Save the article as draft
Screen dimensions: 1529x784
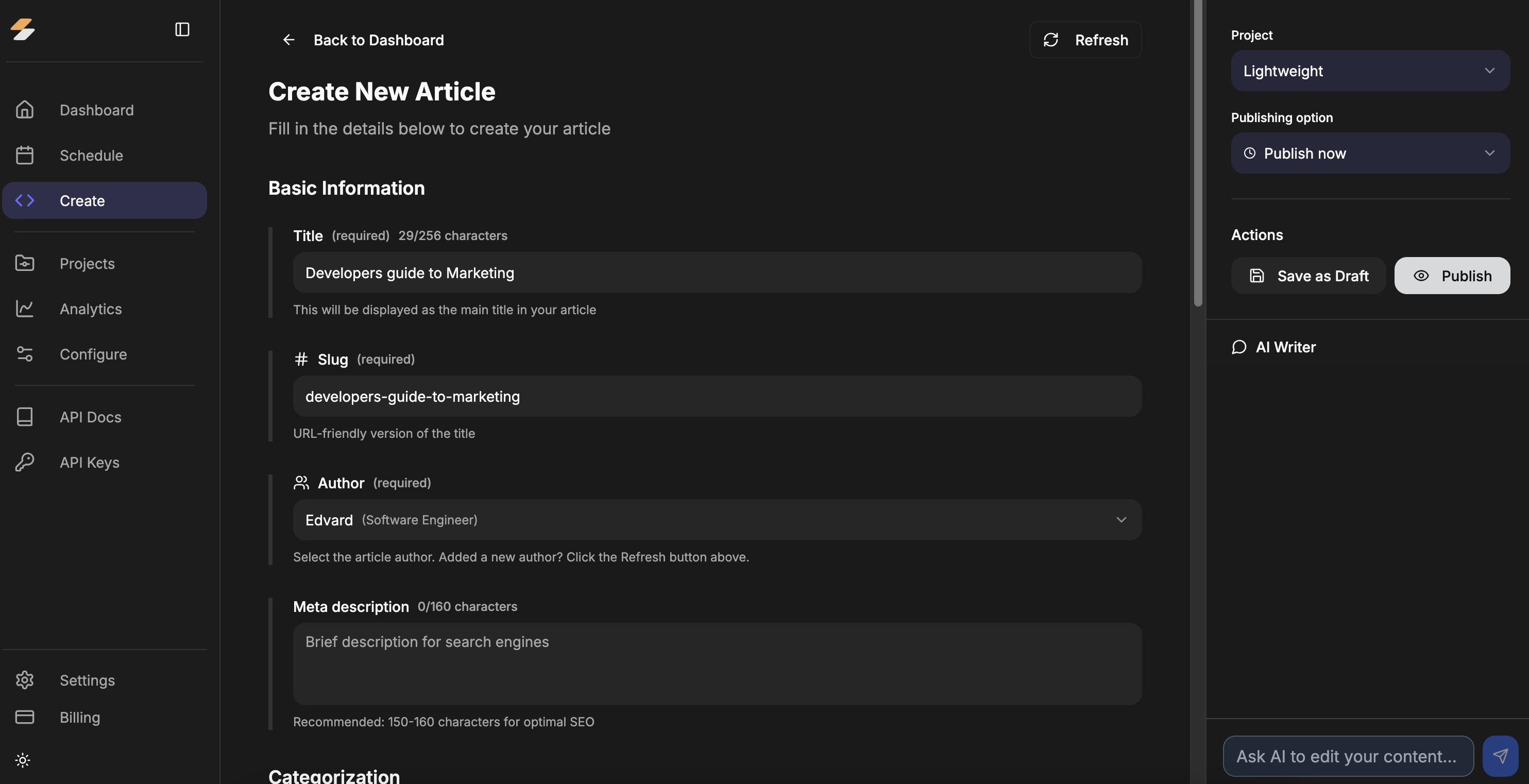tap(1308, 276)
